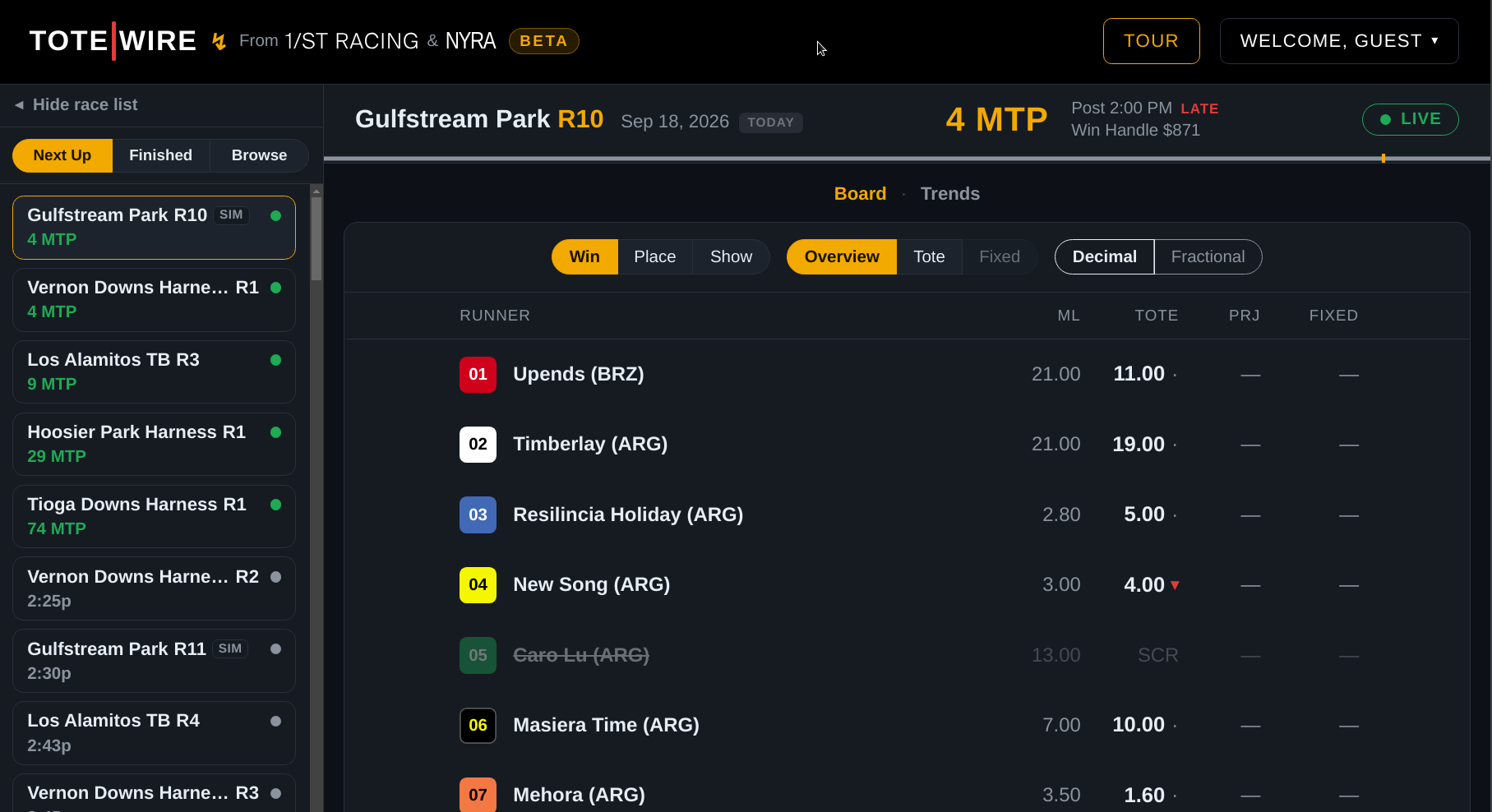Open Hoosier Park Harness R1 race card
Screen dimensions: 1492x812
point(154,445)
